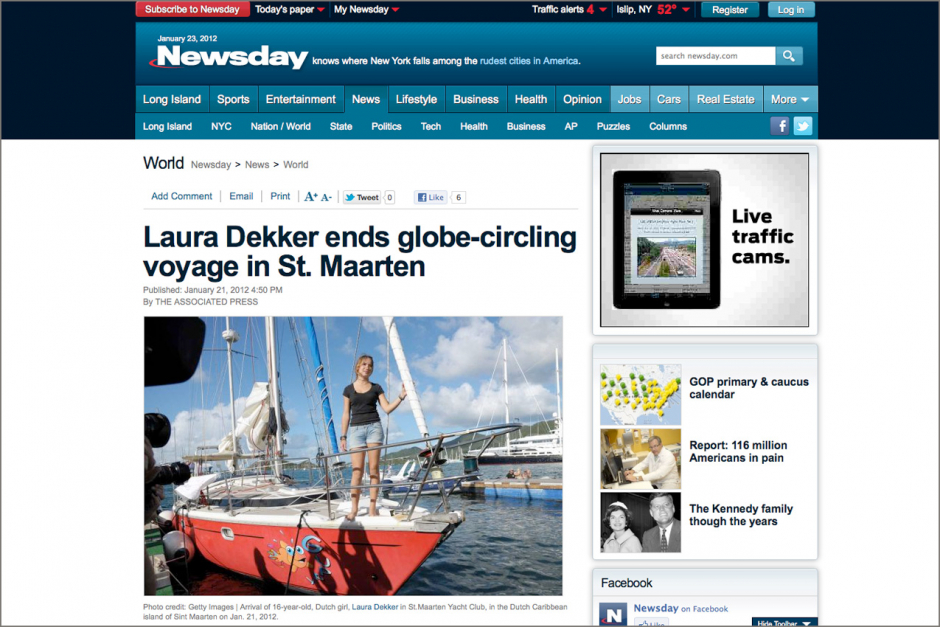
Task: Click the Subscribe to Newsday button
Action: coord(192,10)
